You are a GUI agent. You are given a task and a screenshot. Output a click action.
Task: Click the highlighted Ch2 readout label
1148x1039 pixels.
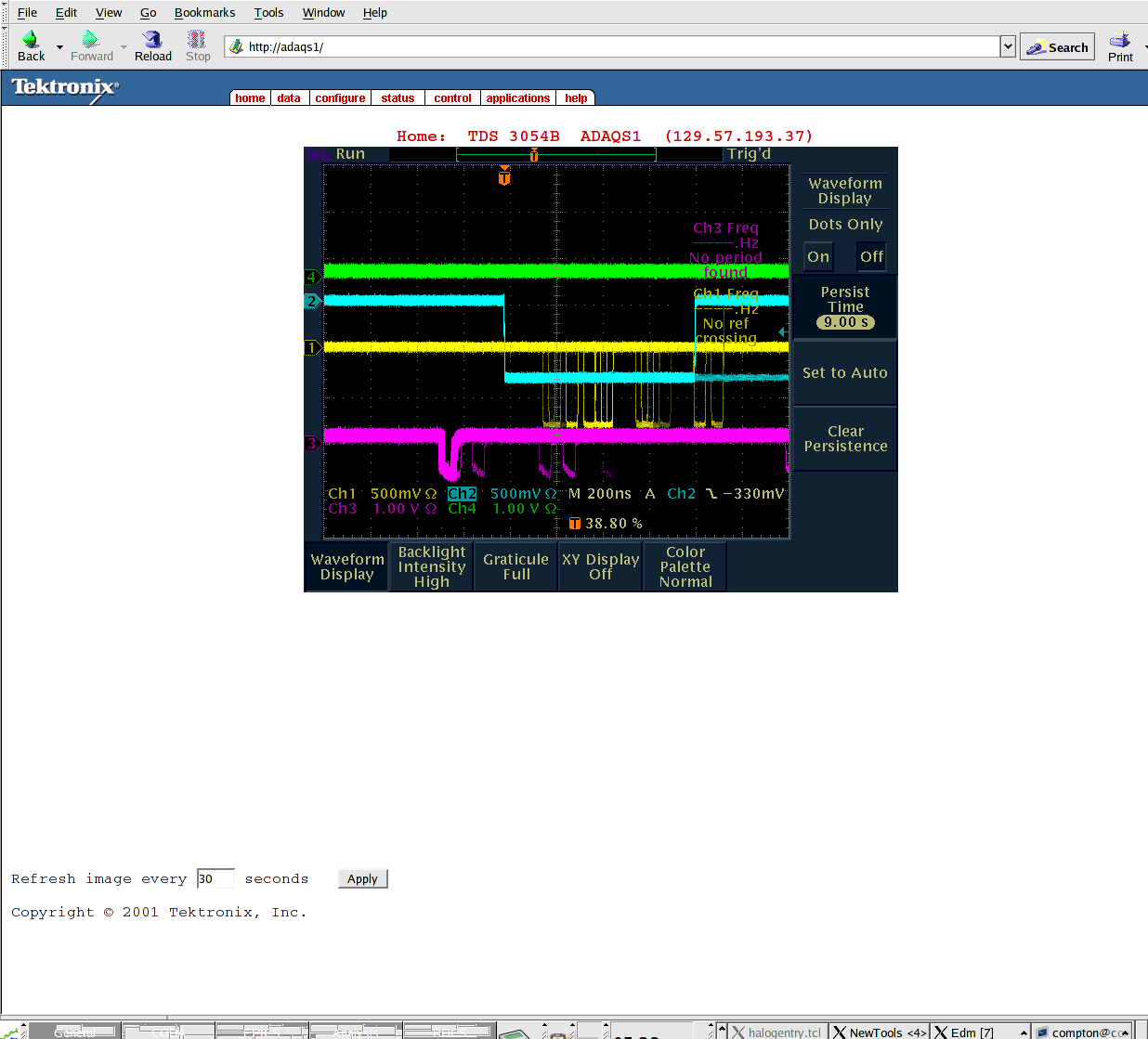(462, 494)
